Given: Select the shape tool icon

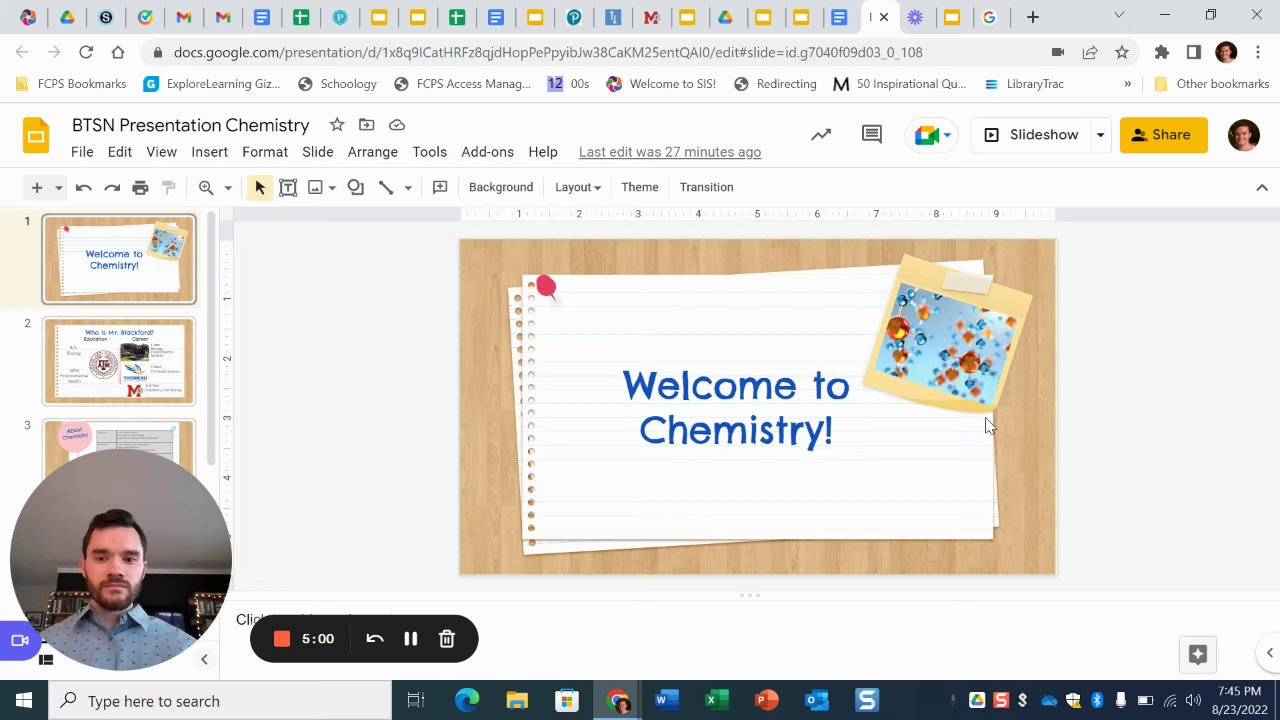Looking at the screenshot, I should pos(355,187).
